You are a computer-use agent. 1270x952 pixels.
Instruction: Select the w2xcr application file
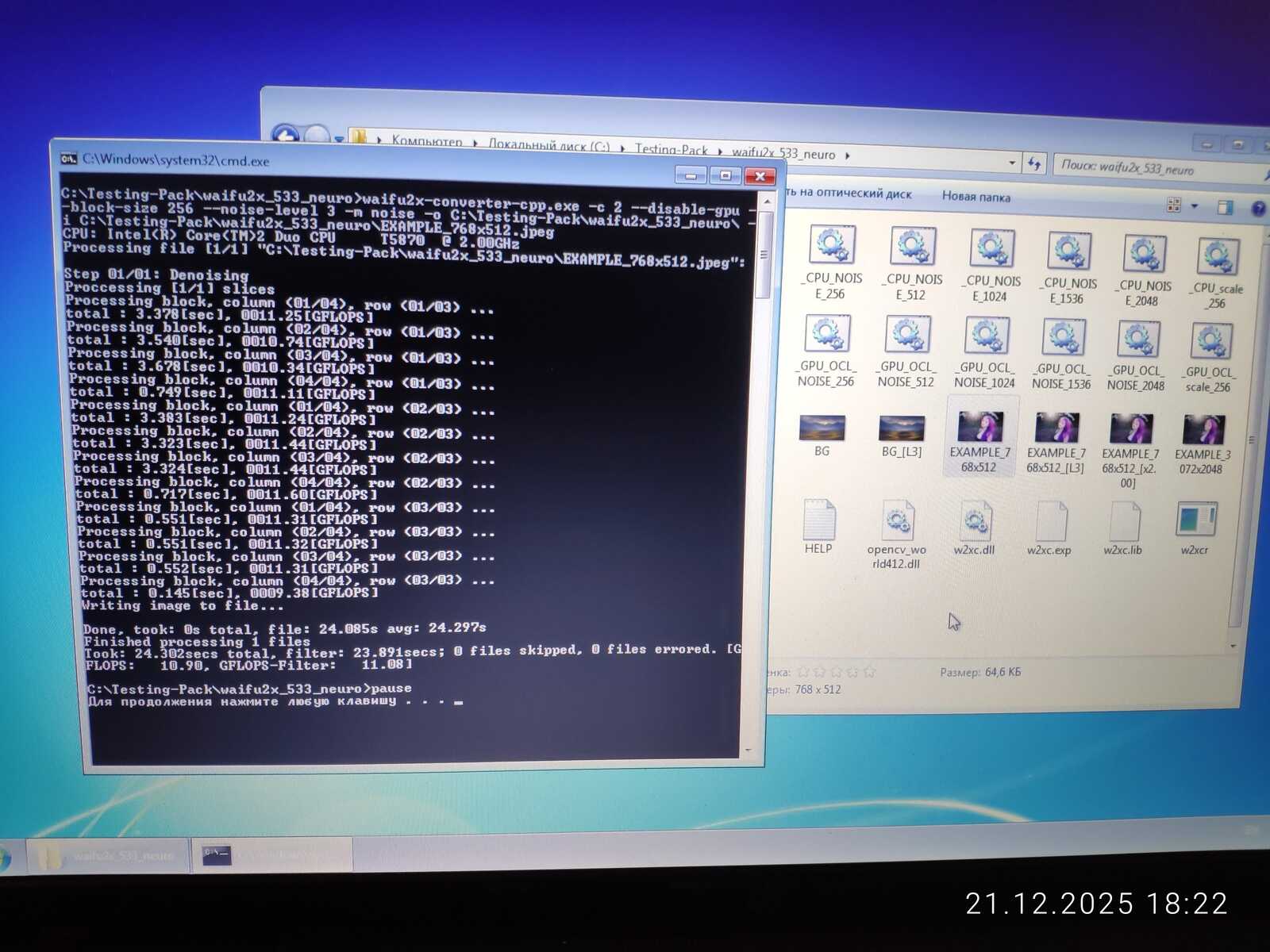point(1196,530)
